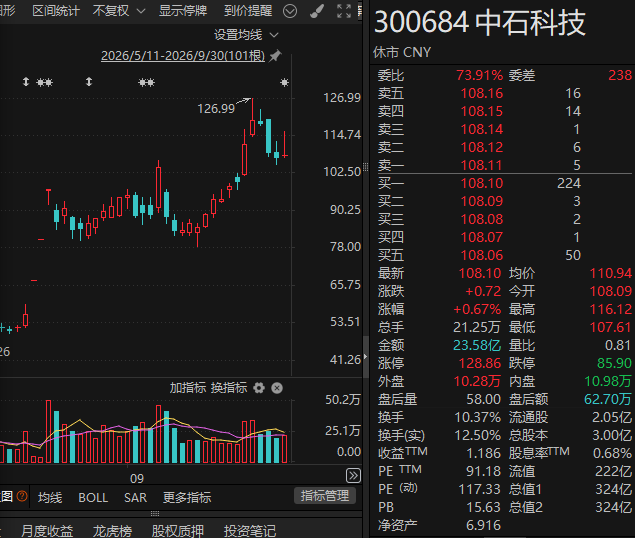Image resolution: width=635 pixels, height=538 pixels.
Task: Click the 买五 price 108.06
Action: (482, 255)
